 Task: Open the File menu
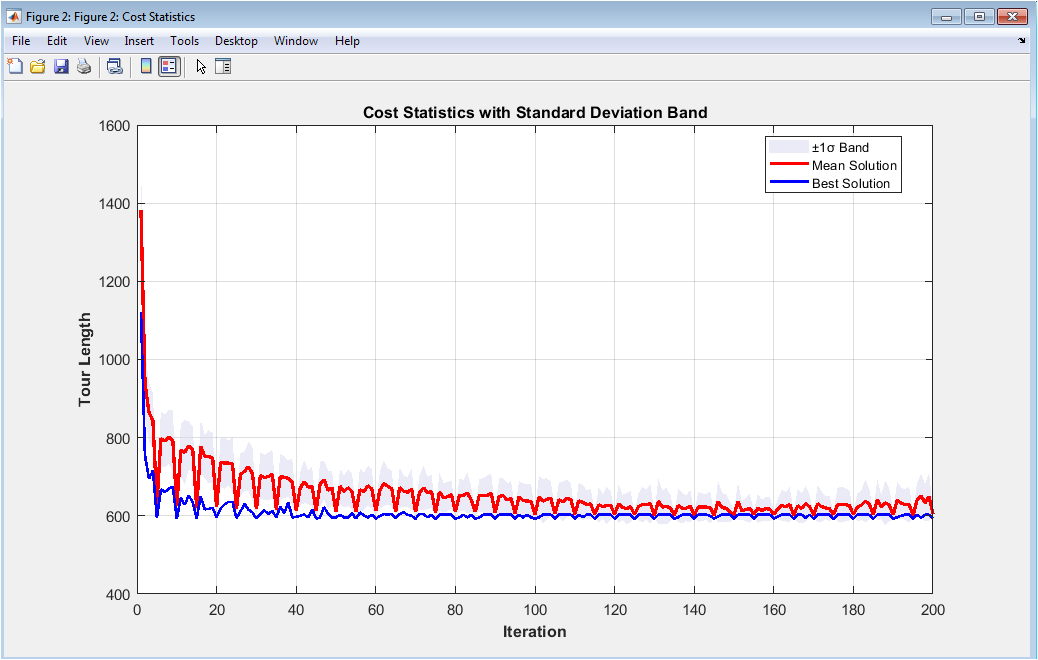[x=21, y=41]
